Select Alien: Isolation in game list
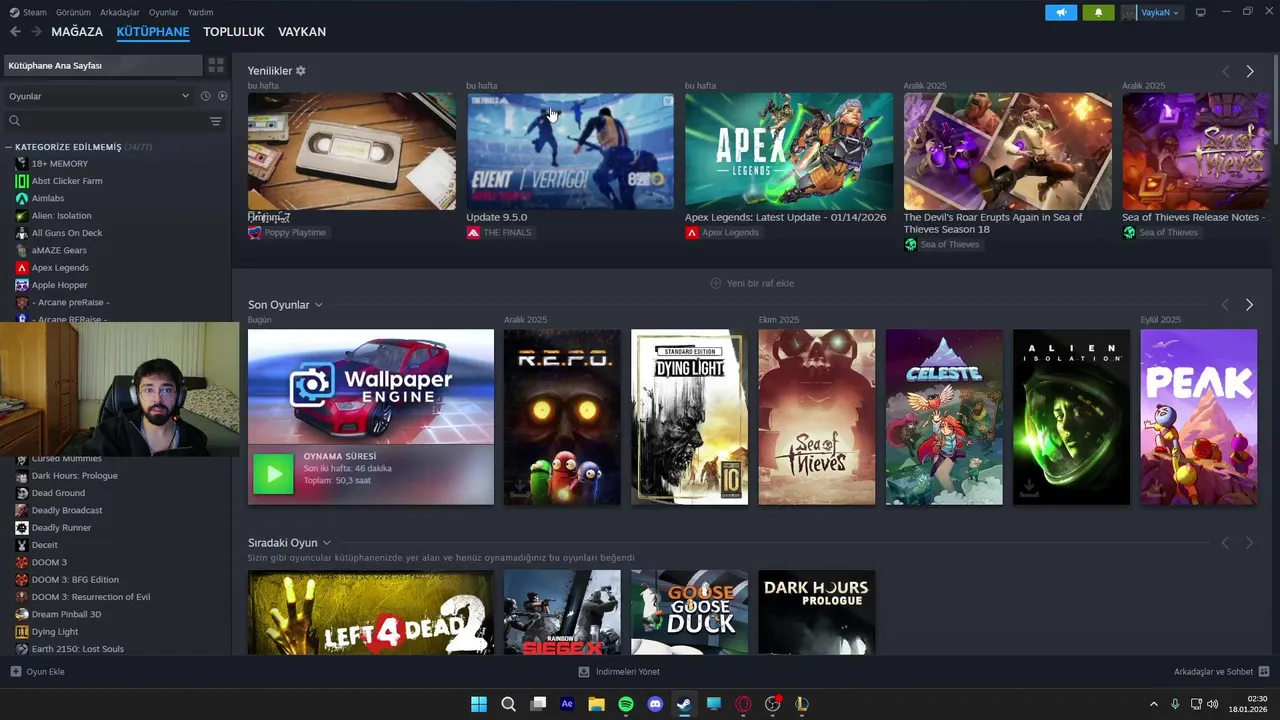 (61, 216)
